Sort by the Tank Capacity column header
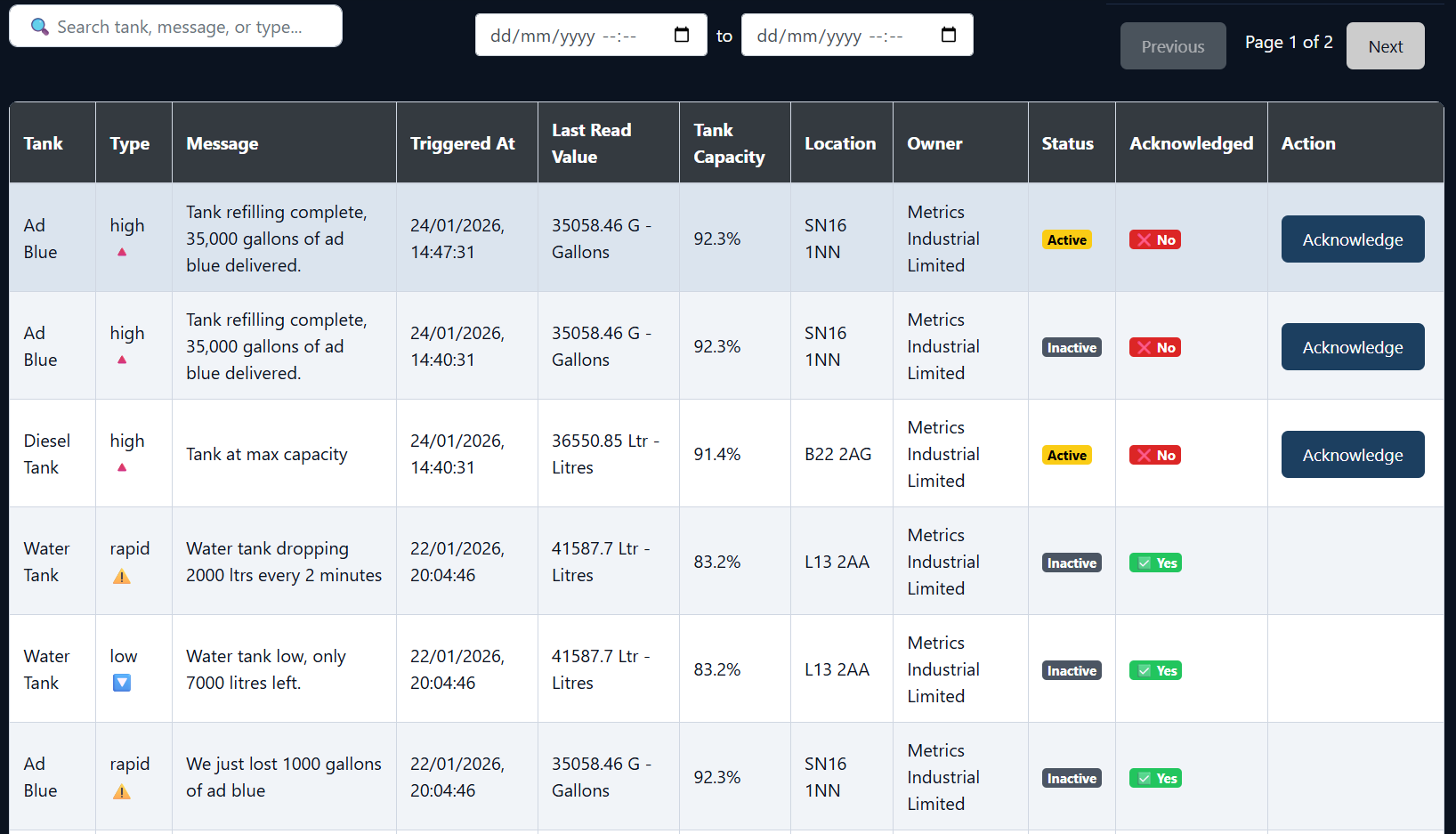The height and width of the screenshot is (834, 1456). (x=728, y=142)
